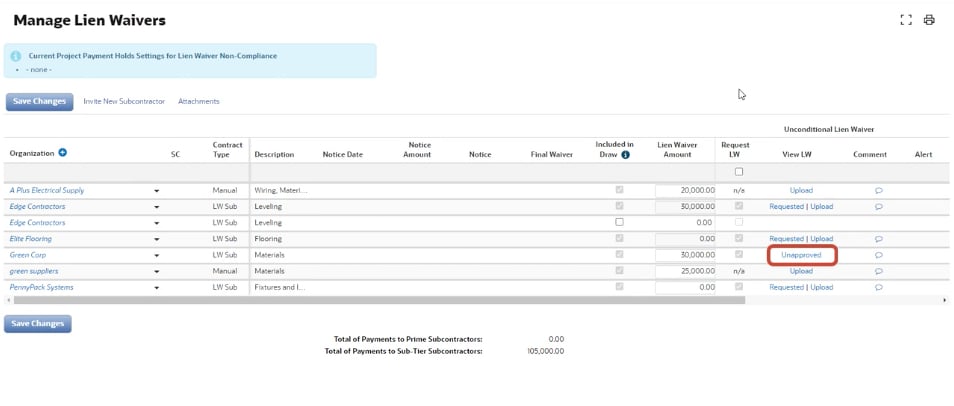Click the fullscreen expand icon
This screenshot has width=954, height=406.
[x=906, y=20]
